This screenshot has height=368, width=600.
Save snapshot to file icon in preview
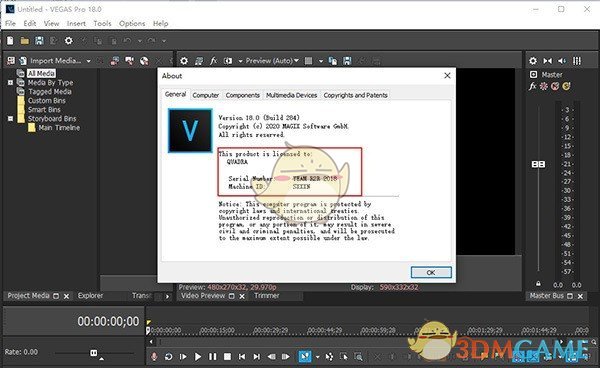(x=347, y=60)
